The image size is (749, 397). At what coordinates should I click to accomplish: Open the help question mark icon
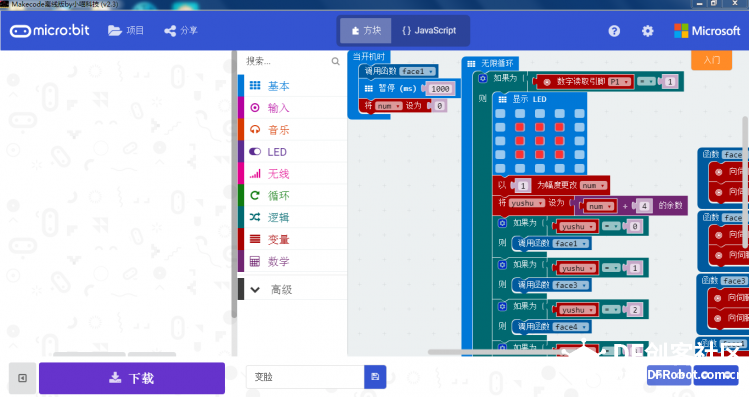[x=614, y=31]
